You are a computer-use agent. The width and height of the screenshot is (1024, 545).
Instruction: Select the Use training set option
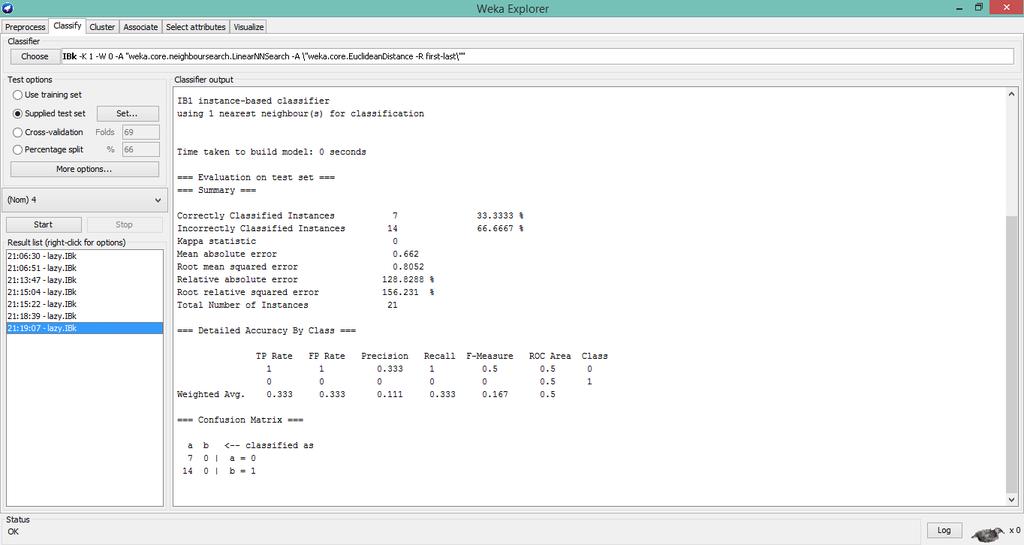pyautogui.click(x=47, y=95)
